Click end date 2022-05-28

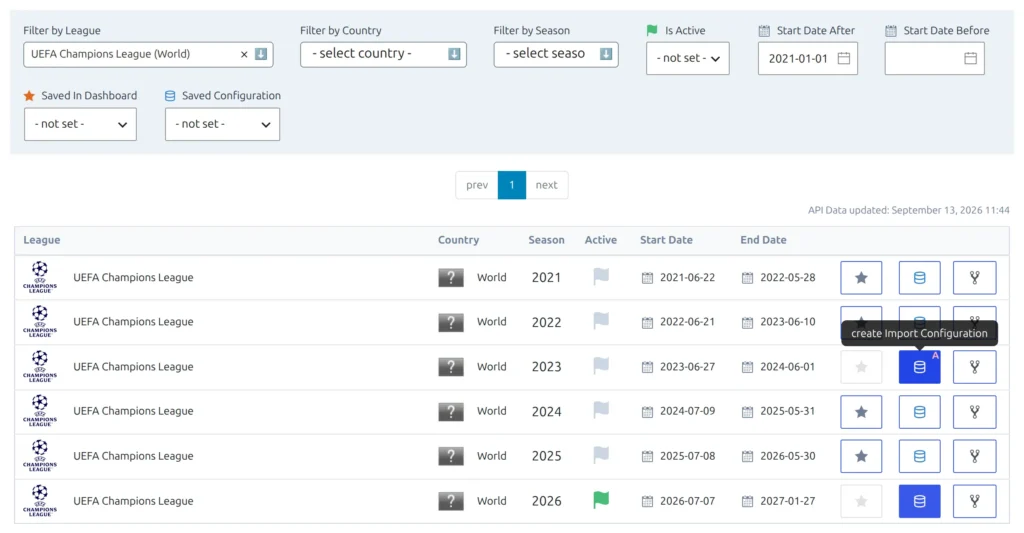788,278
